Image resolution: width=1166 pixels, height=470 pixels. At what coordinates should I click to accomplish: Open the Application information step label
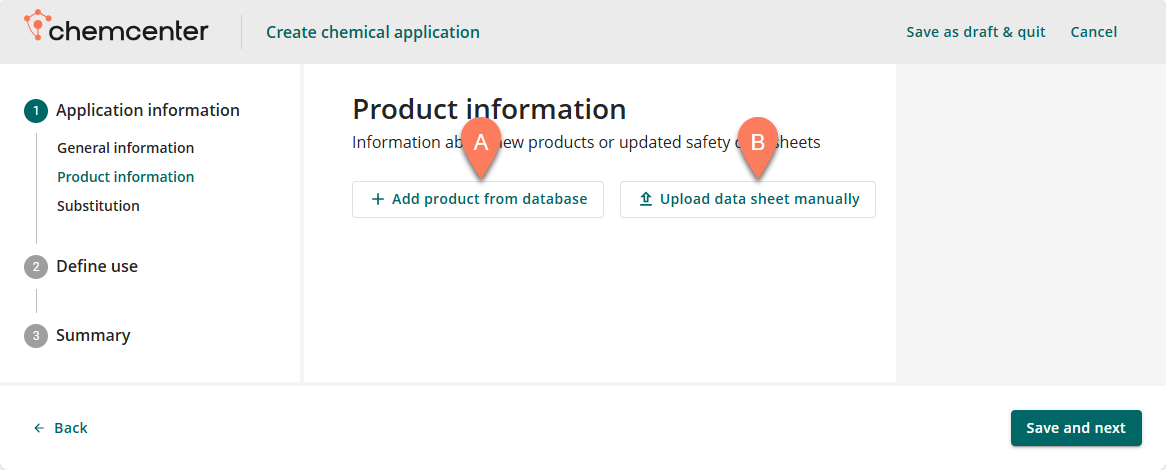147,110
